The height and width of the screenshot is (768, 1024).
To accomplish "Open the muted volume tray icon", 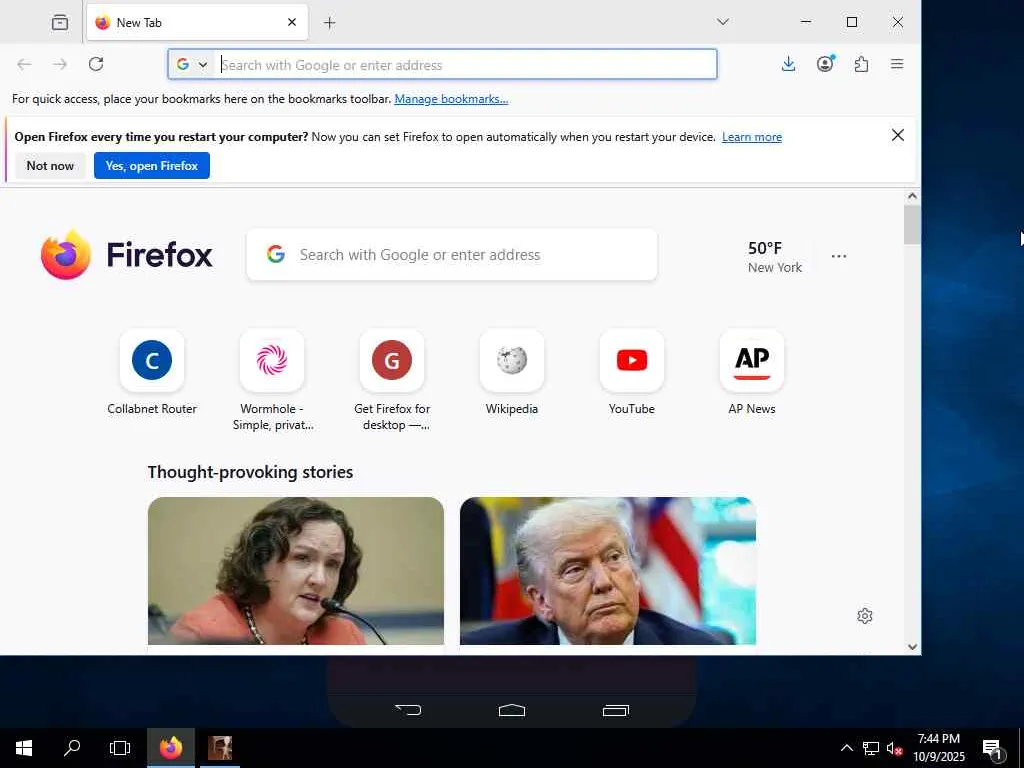I will click(x=894, y=748).
